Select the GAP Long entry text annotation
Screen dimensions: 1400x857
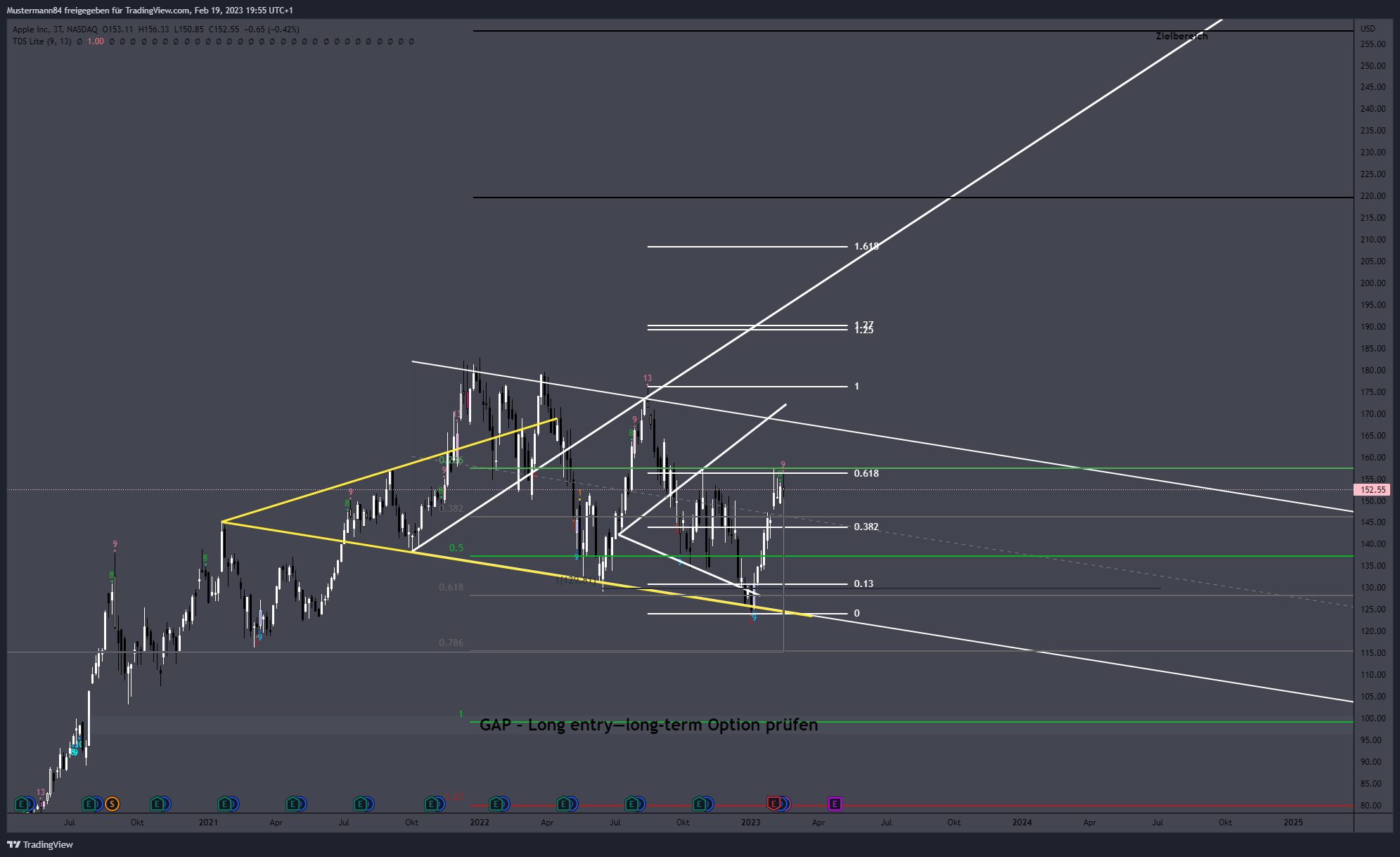648,725
